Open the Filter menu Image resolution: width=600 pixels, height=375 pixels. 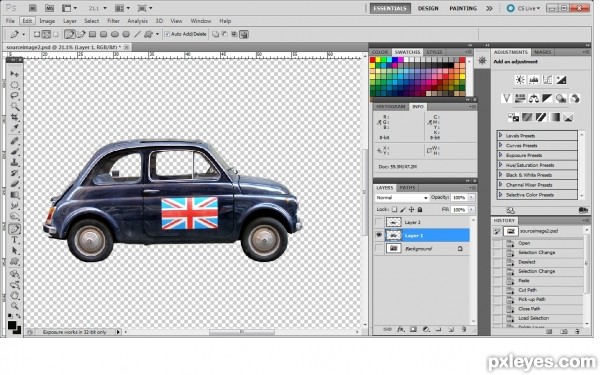click(113, 21)
